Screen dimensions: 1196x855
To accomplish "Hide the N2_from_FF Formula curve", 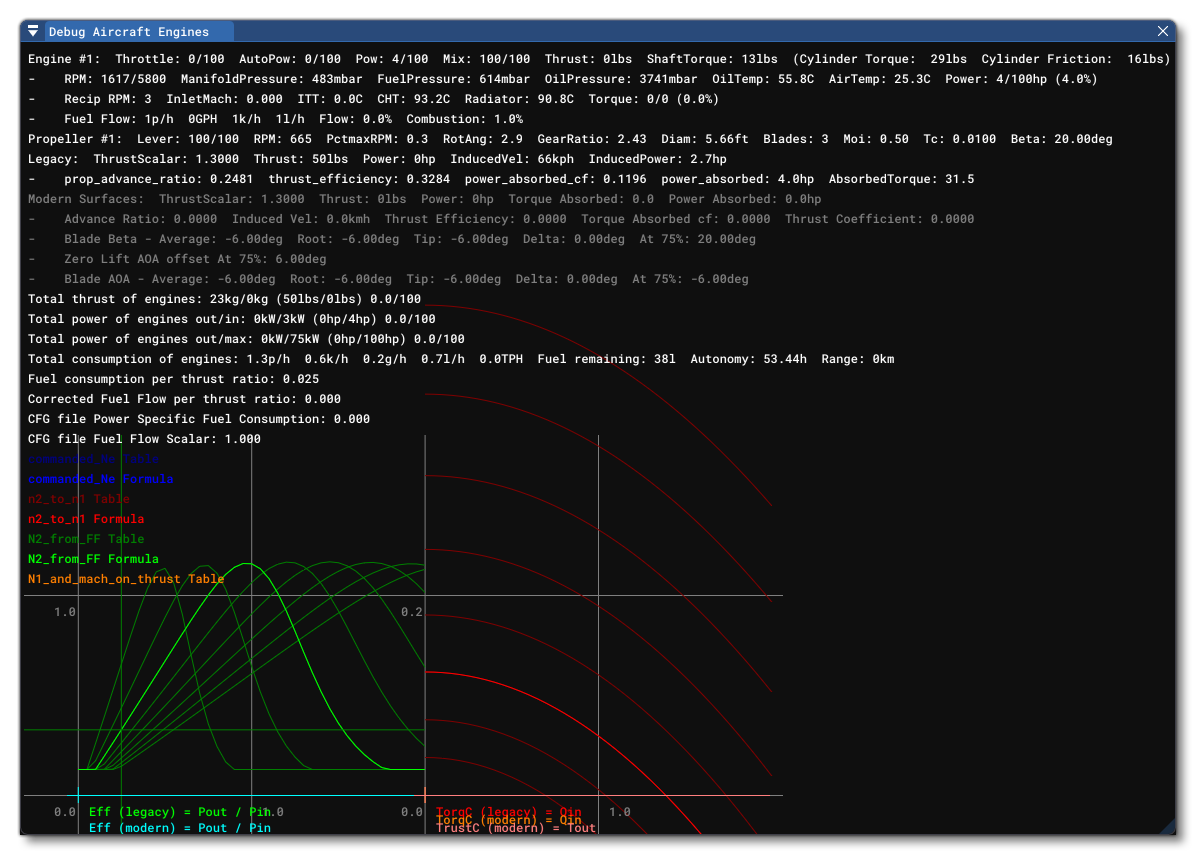I will pyautogui.click(x=90, y=559).
